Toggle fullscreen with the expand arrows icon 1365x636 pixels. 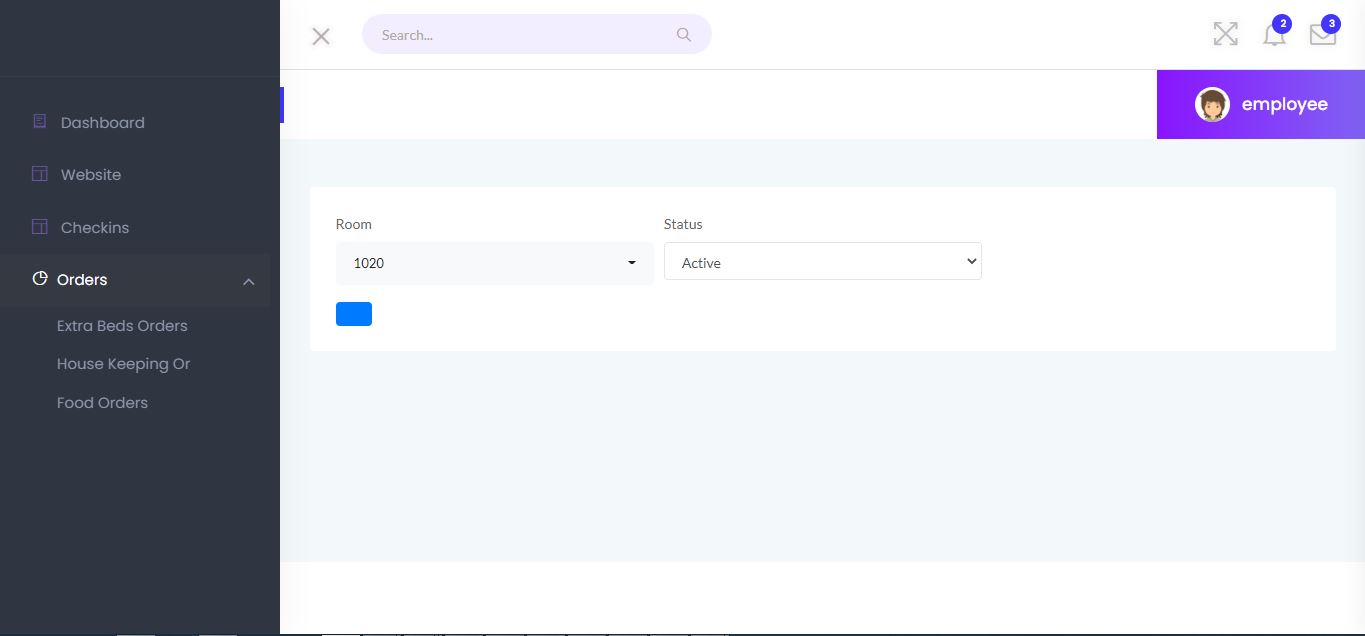[x=1226, y=34]
